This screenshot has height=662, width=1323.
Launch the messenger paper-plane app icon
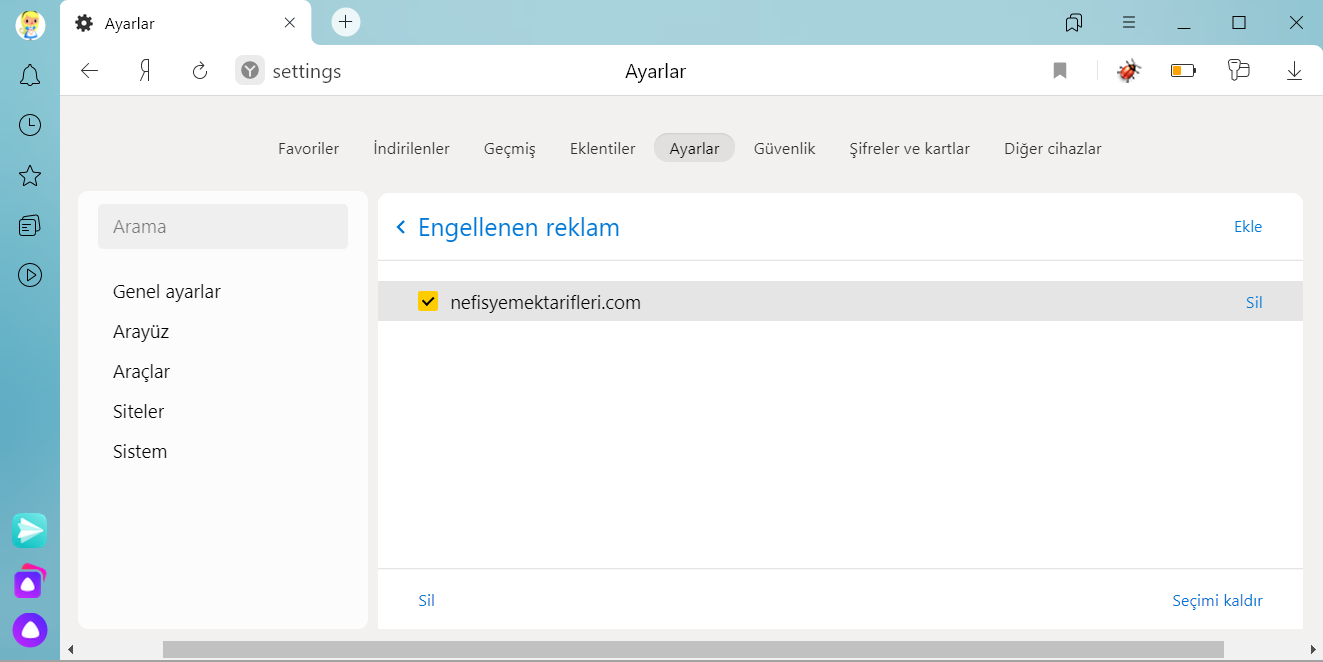click(30, 530)
